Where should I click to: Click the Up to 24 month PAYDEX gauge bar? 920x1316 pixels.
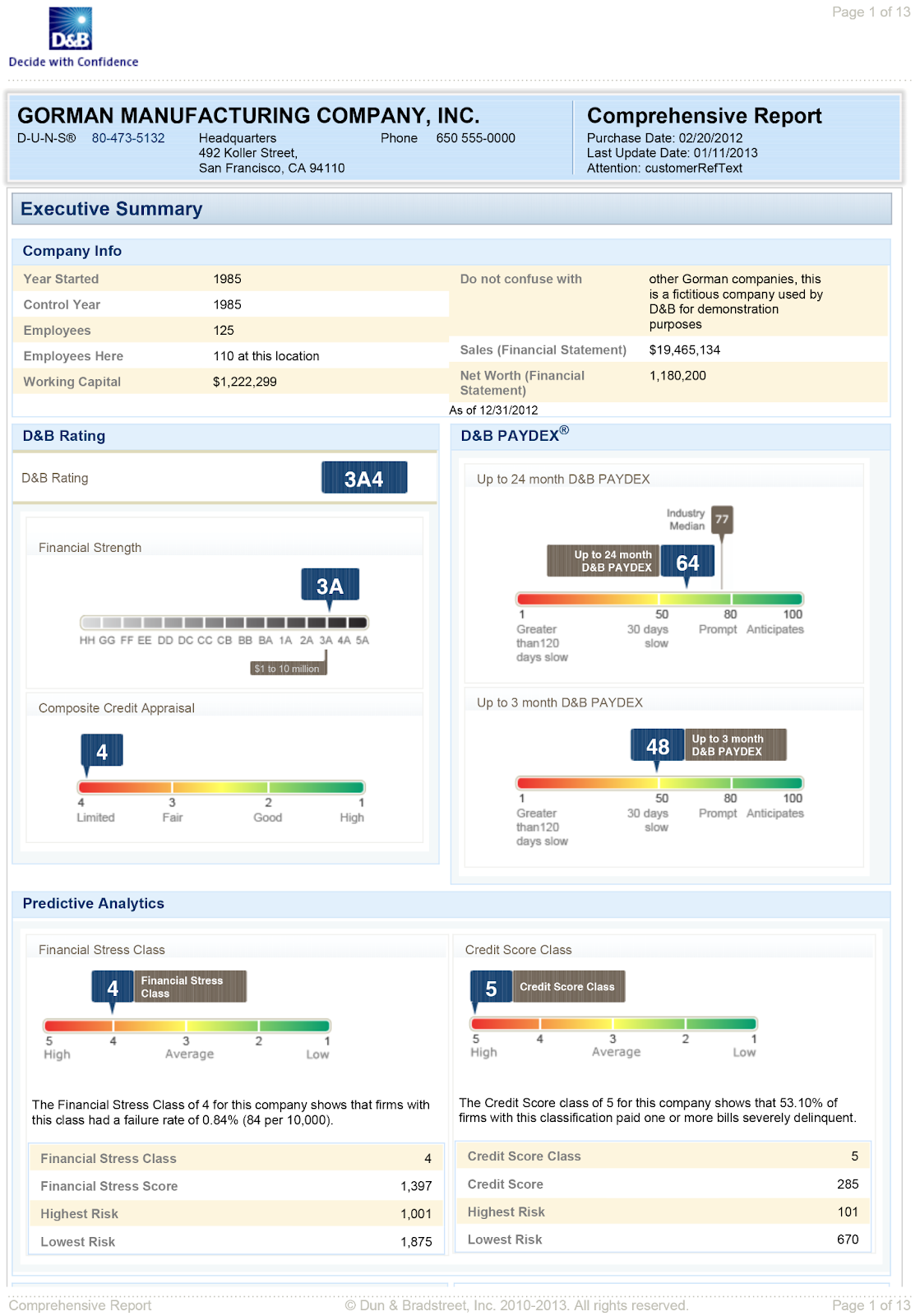coord(659,599)
